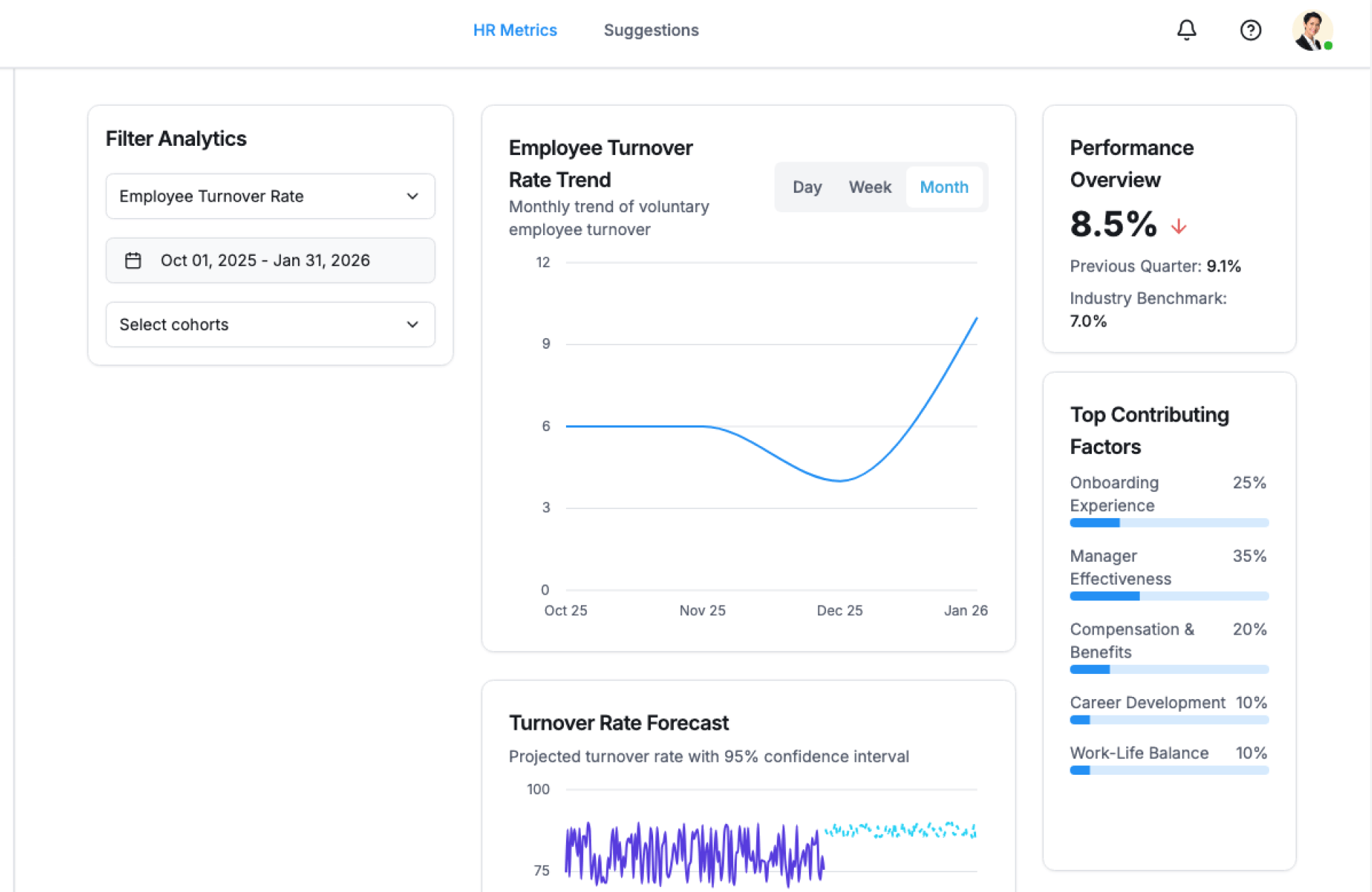Viewport: 1372px width, 892px height.
Task: Click the red down arrow trend icon
Action: [x=1178, y=227]
